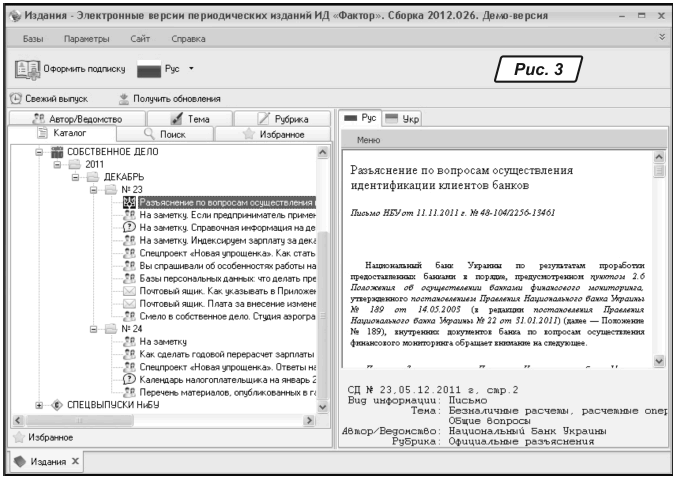
Task: Open the Параметры menu
Action: click(x=85, y=37)
